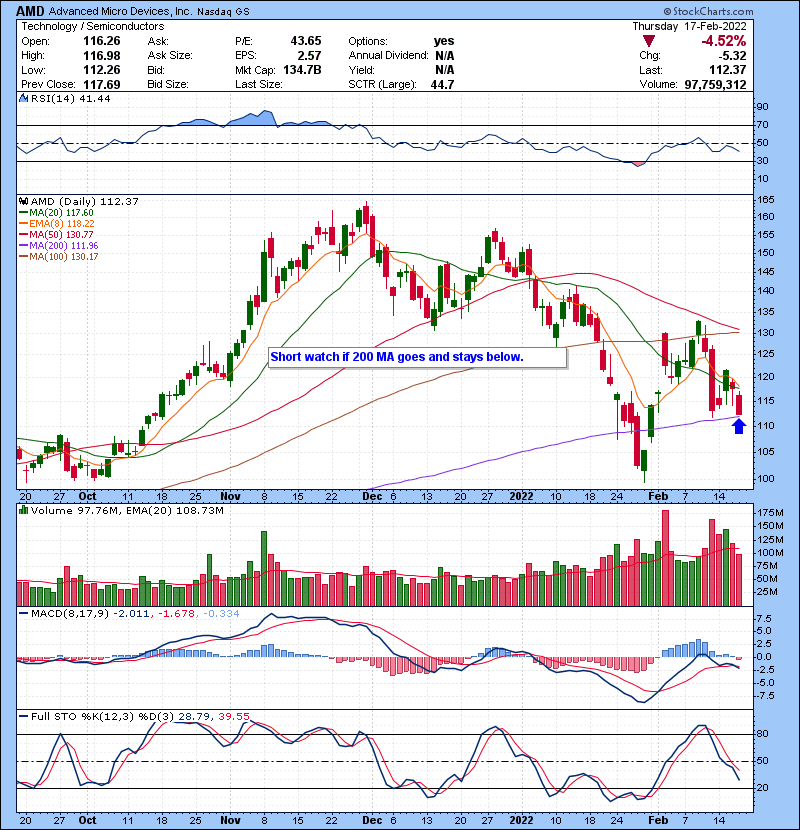This screenshot has height=830, width=800.
Task: Click the Annual Dividend label
Action: [388, 56]
